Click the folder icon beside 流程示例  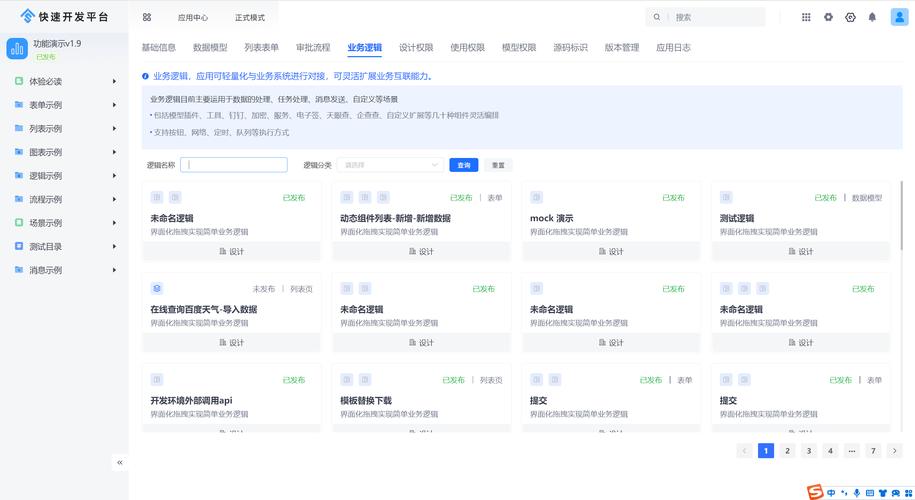[x=19, y=199]
